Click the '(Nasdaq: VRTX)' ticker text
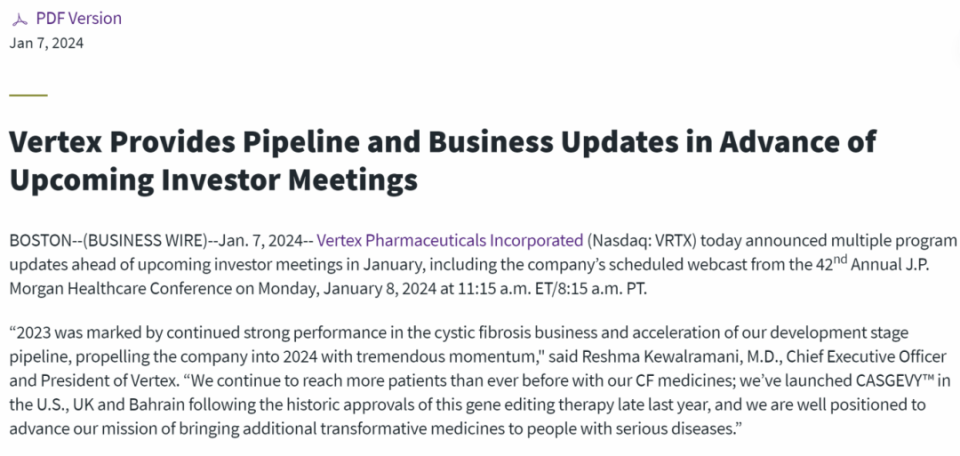This screenshot has width=960, height=456. [x=644, y=241]
